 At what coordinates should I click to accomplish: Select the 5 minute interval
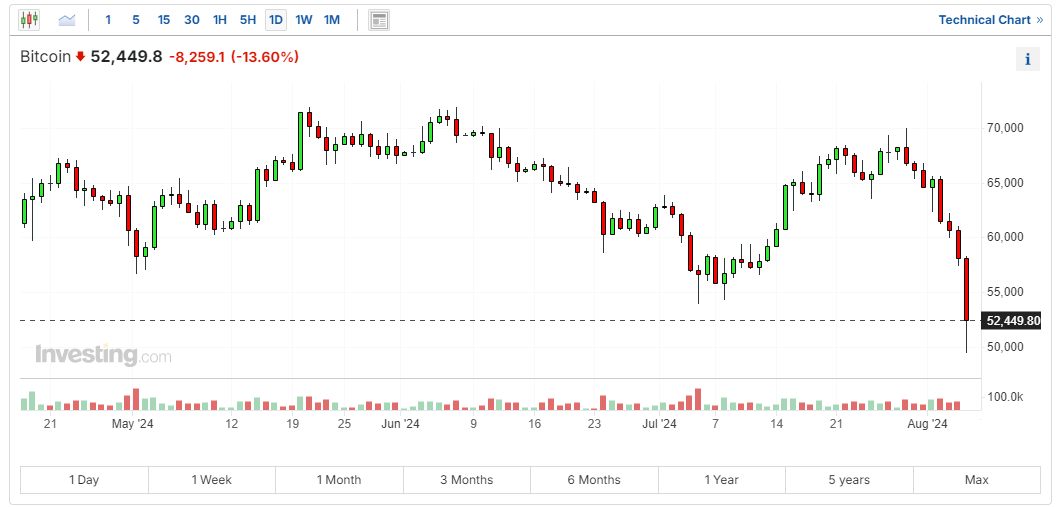tap(136, 20)
